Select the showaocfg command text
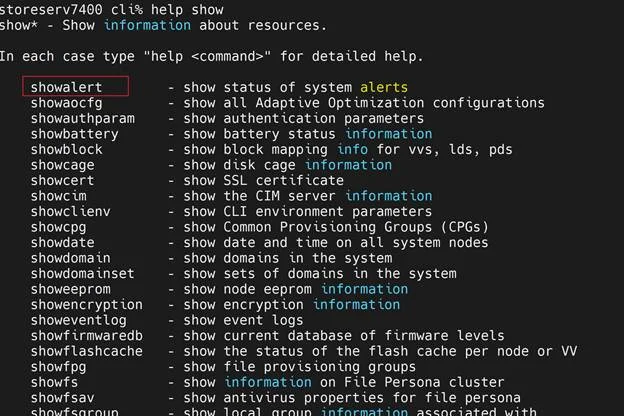 coord(66,103)
